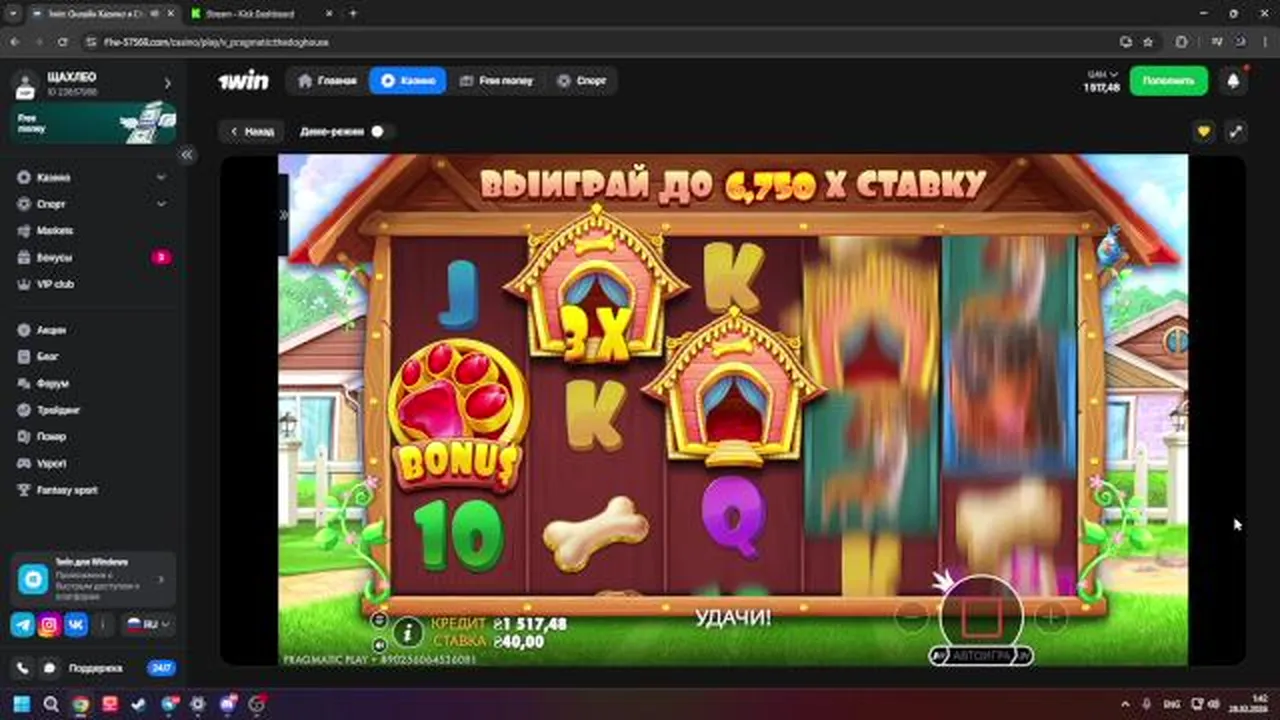Screen dimensions: 1280x720
Task: Open the Instagram social icon
Action: coord(49,625)
